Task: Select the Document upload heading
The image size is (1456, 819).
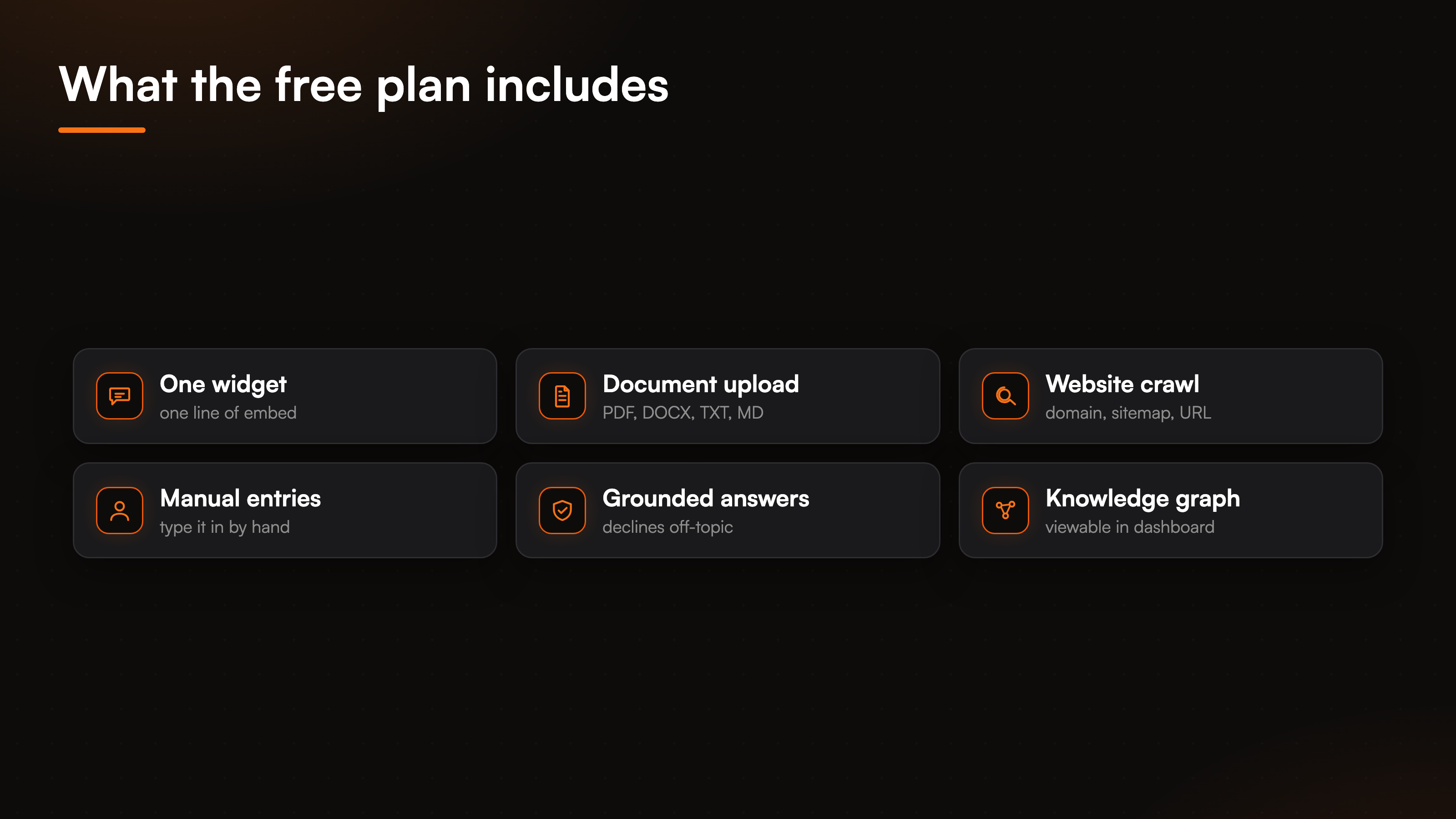Action: point(700,384)
